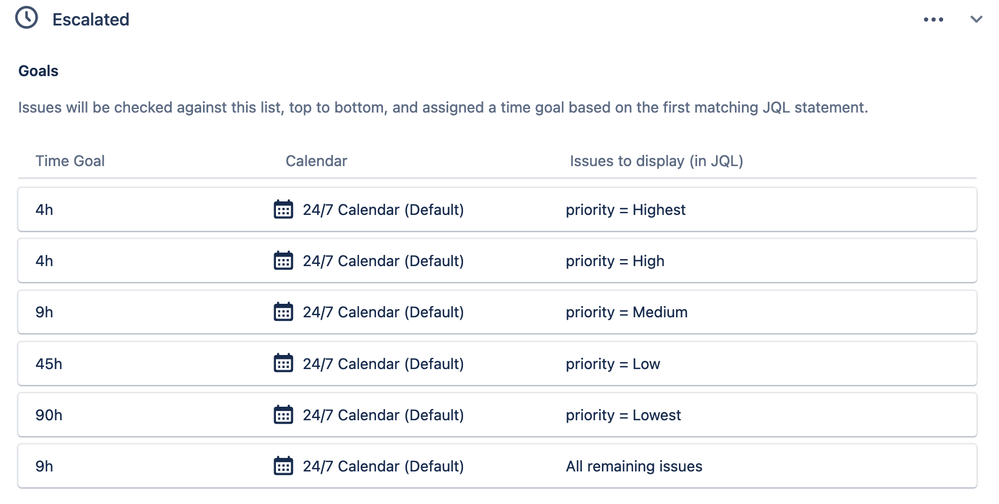
Task: Click the calendar icon in the All remaining issues row
Action: (x=283, y=466)
